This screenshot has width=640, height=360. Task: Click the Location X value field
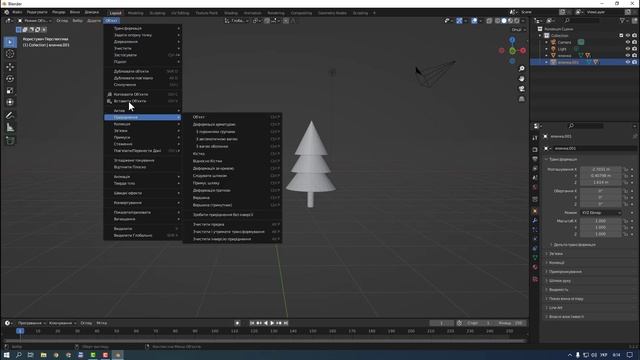pos(600,169)
